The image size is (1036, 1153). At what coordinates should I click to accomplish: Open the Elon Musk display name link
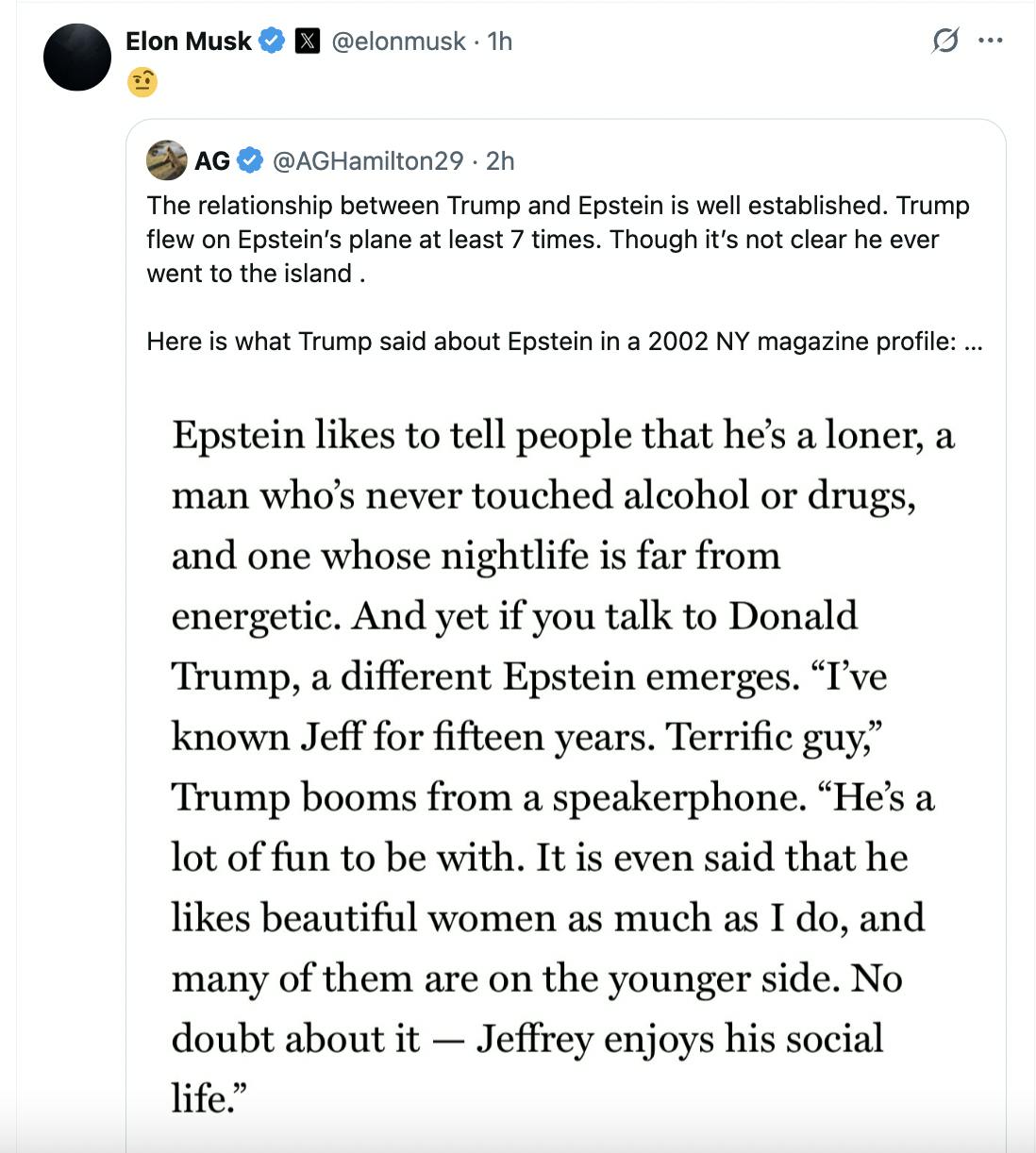point(189,41)
